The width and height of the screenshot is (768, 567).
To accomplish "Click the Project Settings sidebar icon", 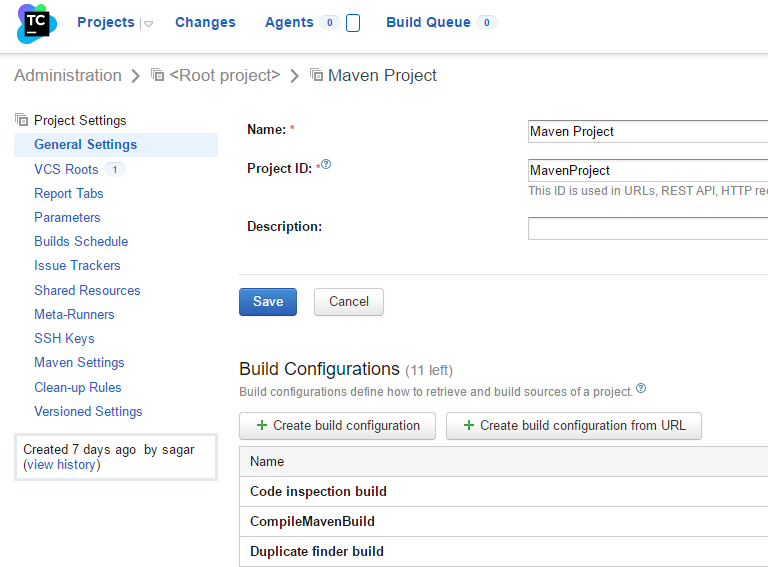I will pos(22,119).
